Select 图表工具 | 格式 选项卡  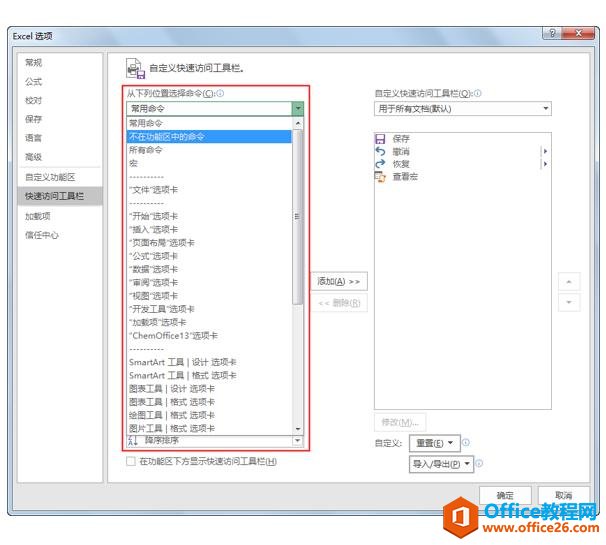tap(209, 402)
